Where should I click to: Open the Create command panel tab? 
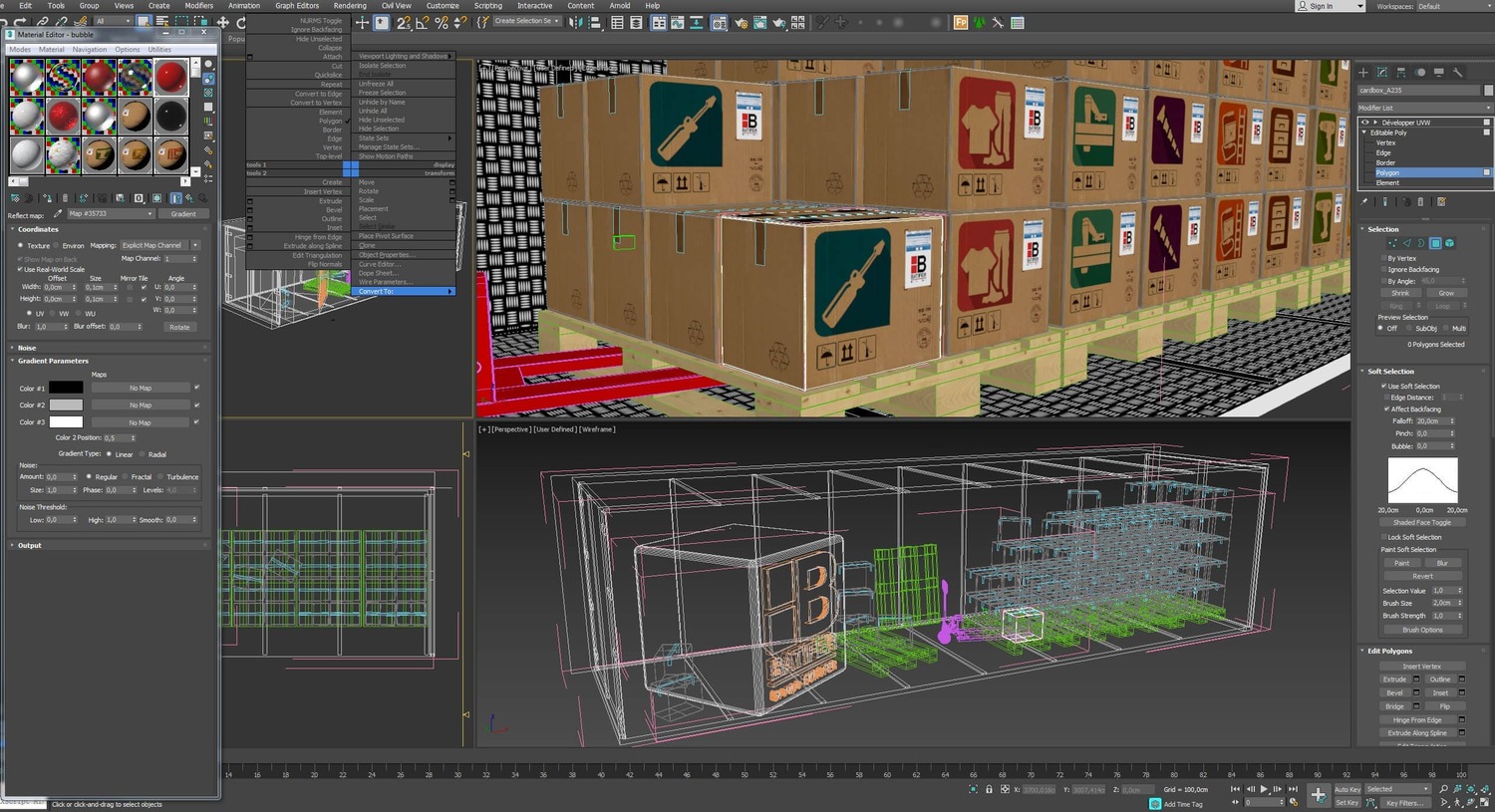pyautogui.click(x=1363, y=72)
